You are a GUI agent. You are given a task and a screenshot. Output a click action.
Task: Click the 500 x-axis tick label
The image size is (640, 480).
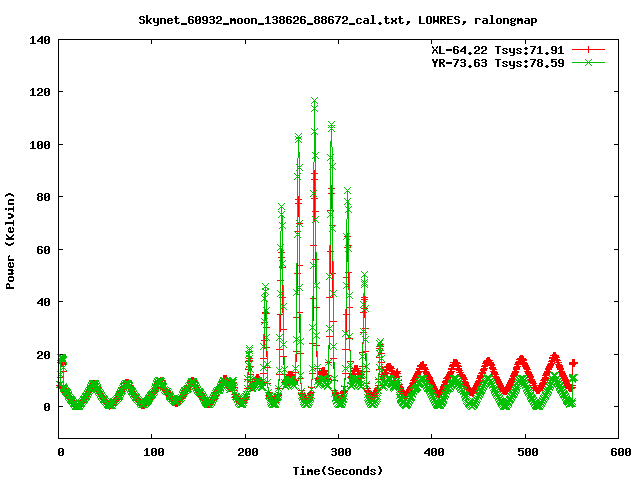click(528, 452)
